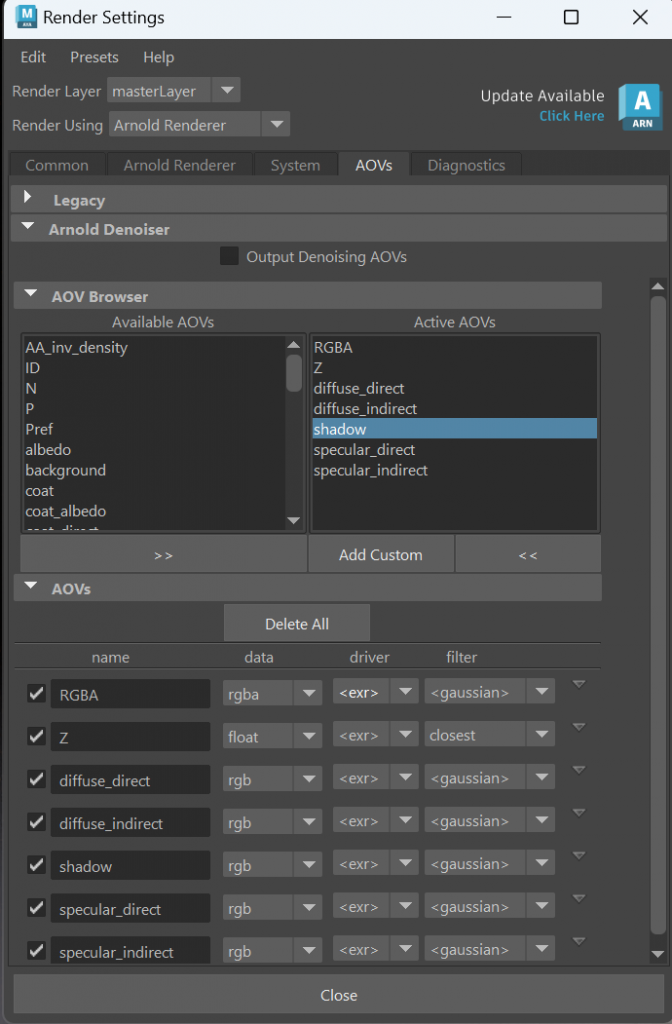Switch to the System tab
The image size is (672, 1024).
pyautogui.click(x=295, y=165)
